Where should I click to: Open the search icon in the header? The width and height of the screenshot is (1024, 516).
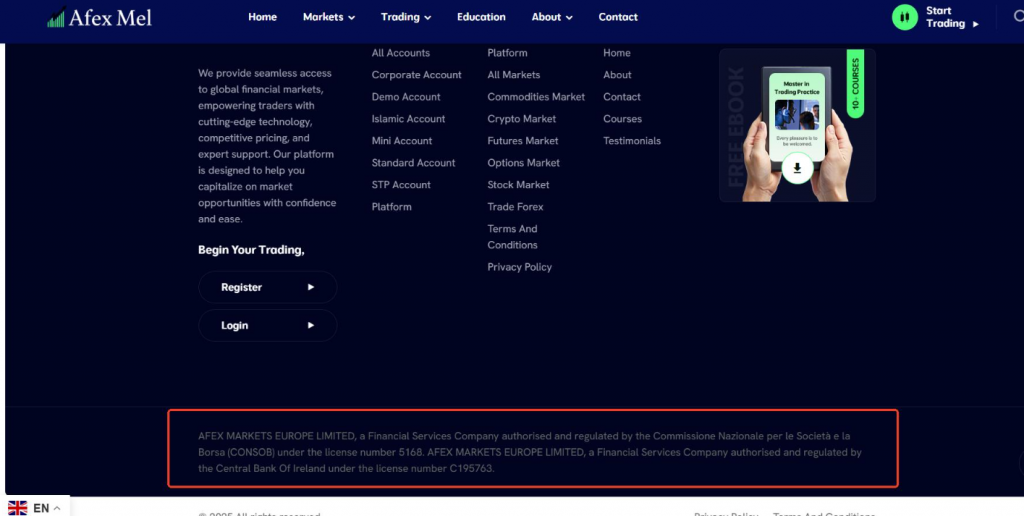(x=1018, y=16)
